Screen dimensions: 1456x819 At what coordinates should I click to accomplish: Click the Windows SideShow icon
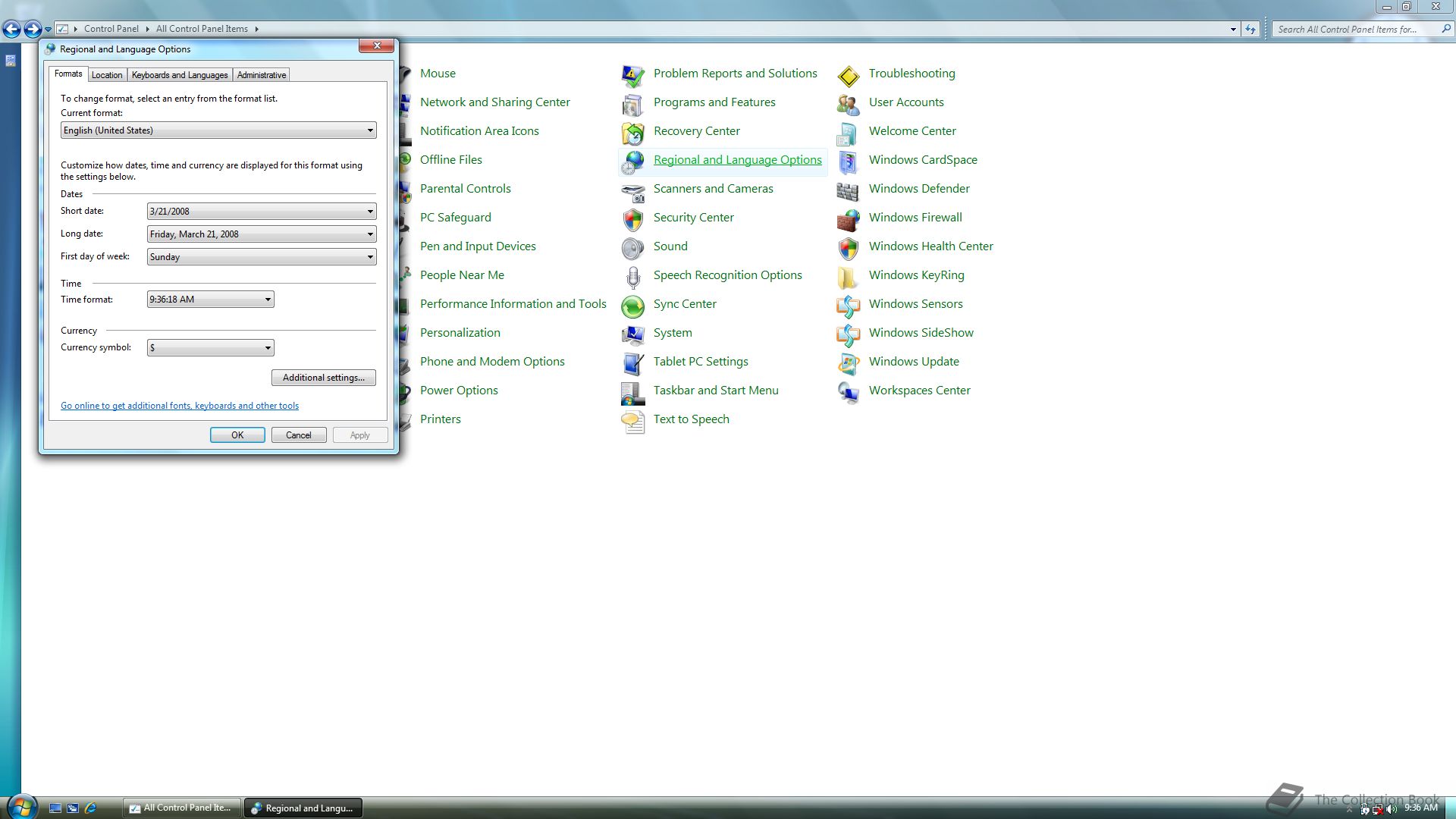[848, 334]
